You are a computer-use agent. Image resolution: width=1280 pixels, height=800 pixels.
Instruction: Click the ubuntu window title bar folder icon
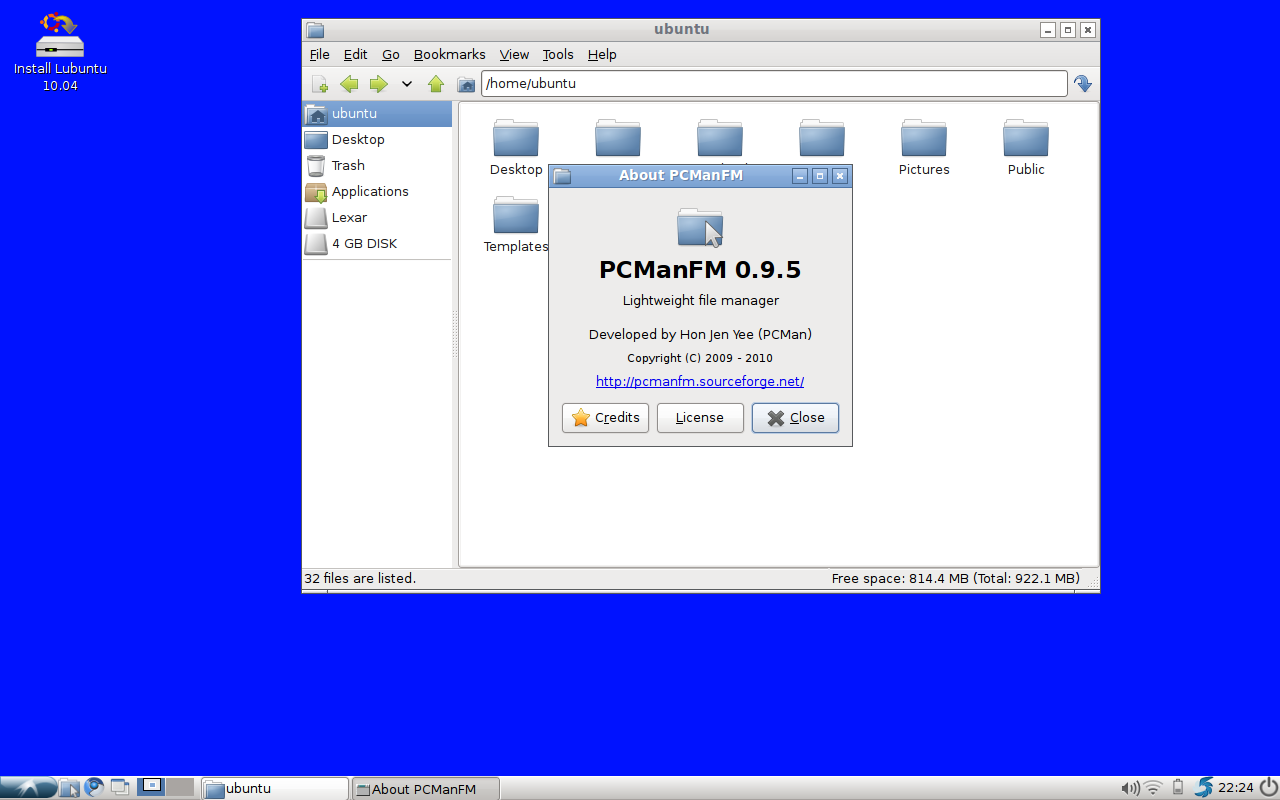coord(315,29)
